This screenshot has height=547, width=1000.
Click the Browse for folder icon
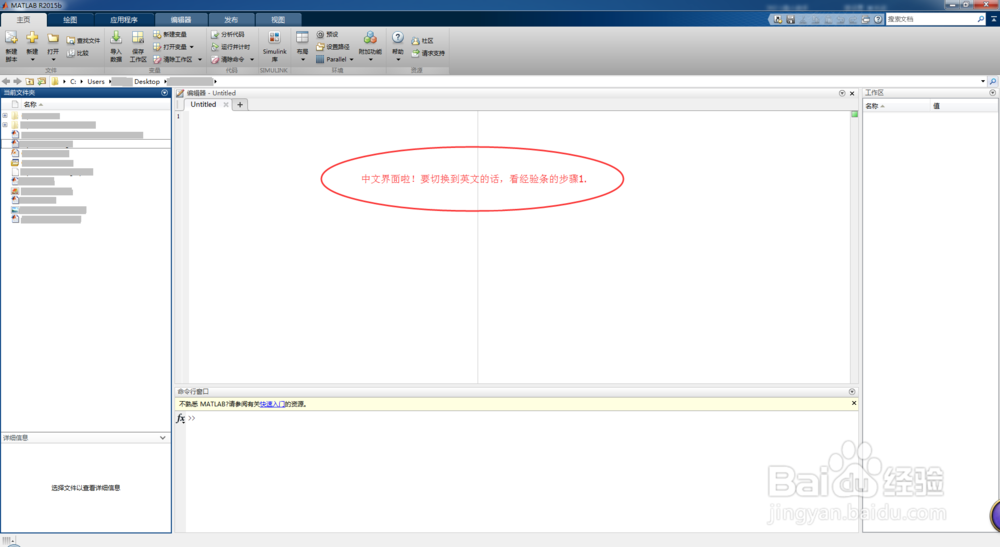click(41, 82)
